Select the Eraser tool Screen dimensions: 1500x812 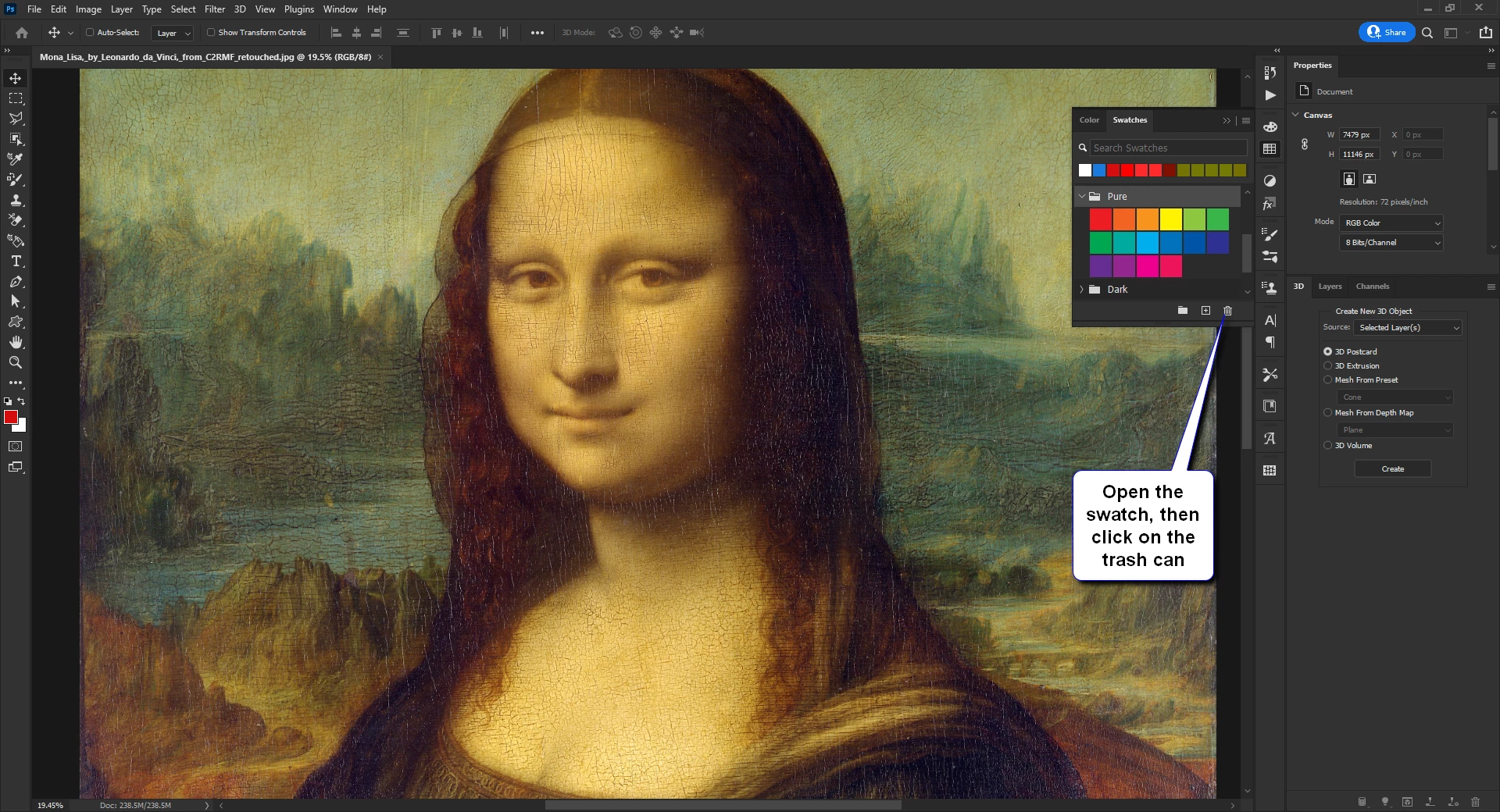(x=16, y=220)
